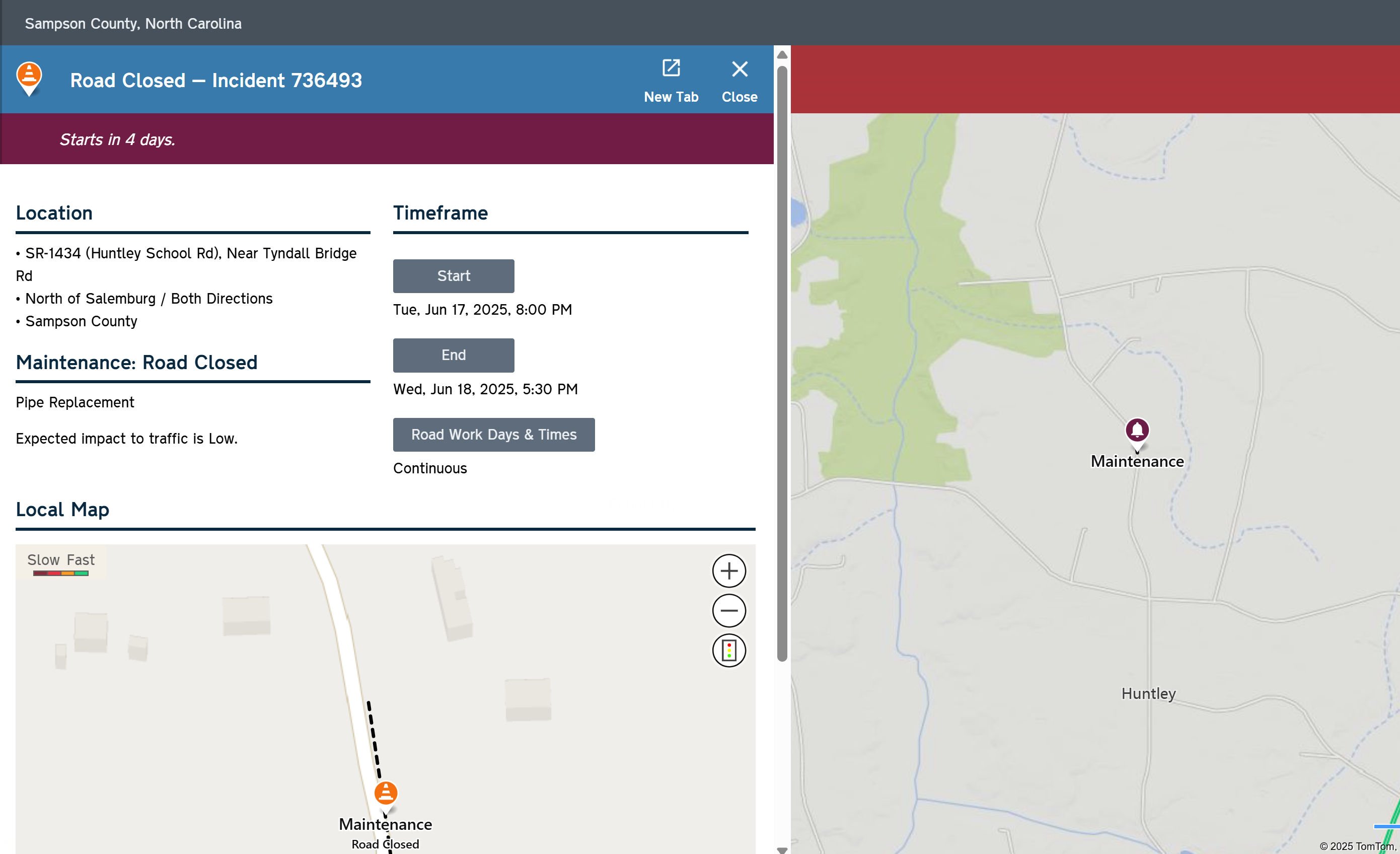Open incident in New Tab
Image resolution: width=1400 pixels, height=854 pixels.
click(x=671, y=80)
